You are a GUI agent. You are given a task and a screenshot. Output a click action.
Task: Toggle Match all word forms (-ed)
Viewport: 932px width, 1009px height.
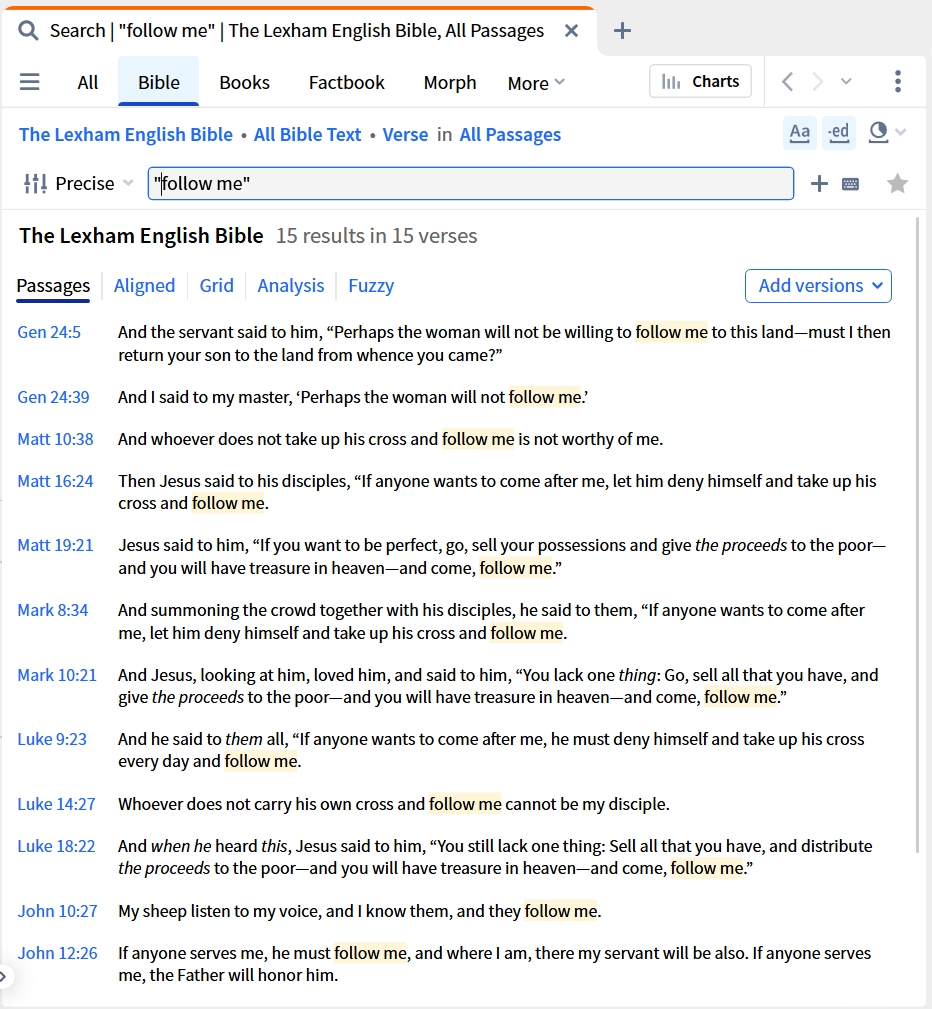[x=839, y=133]
